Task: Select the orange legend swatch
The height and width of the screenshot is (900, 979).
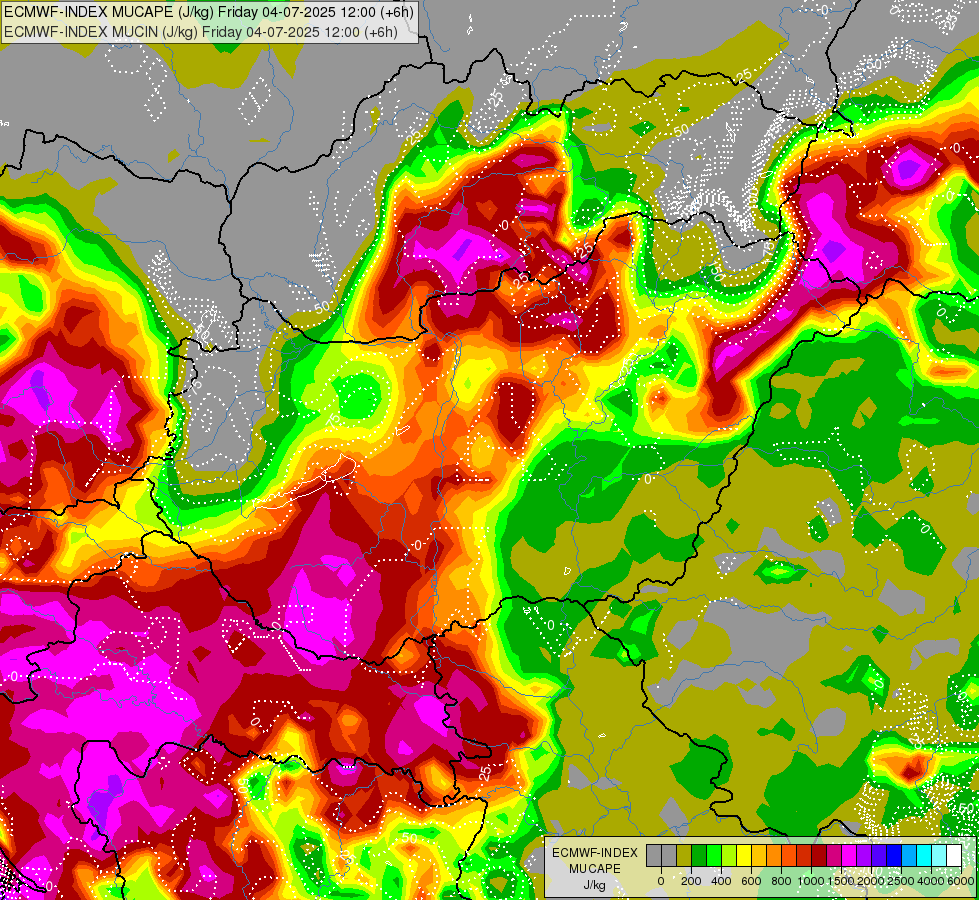Action: tap(774, 856)
